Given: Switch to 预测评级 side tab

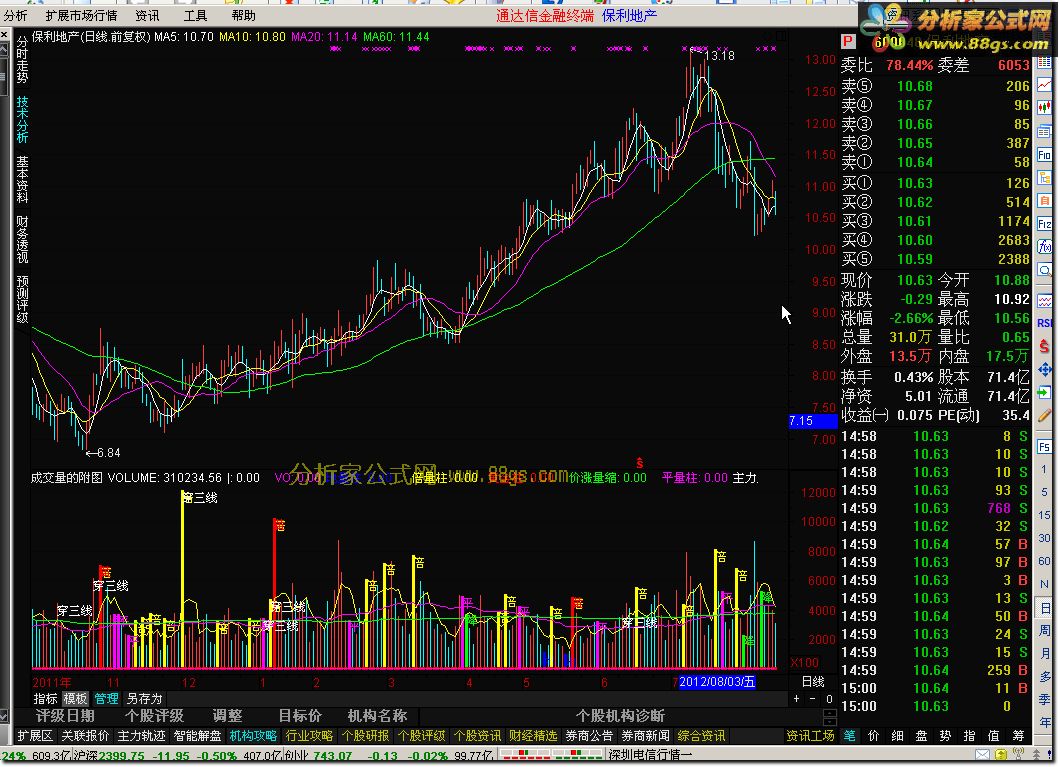Looking at the screenshot, I should point(22,299).
